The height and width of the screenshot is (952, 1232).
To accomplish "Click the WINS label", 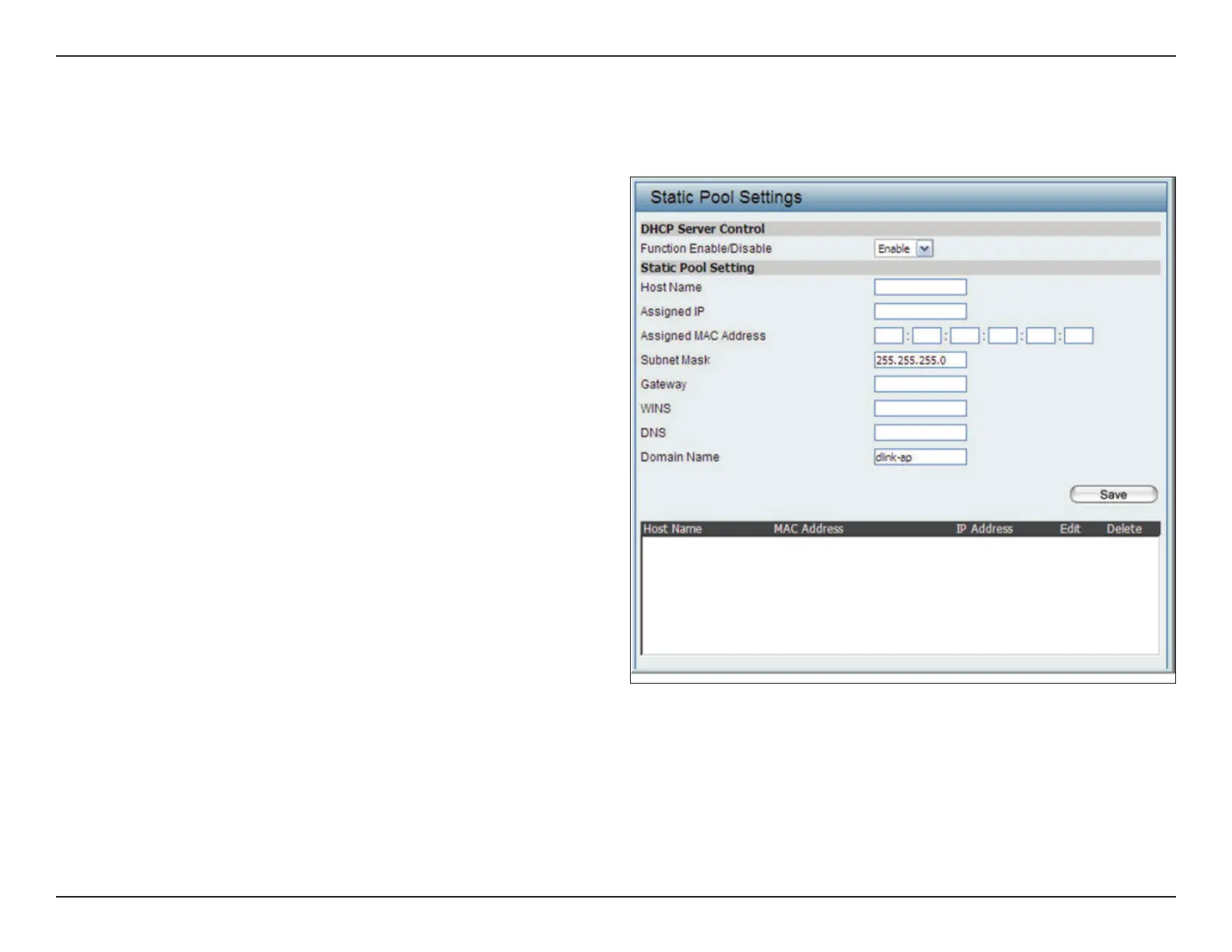I will click(656, 408).
